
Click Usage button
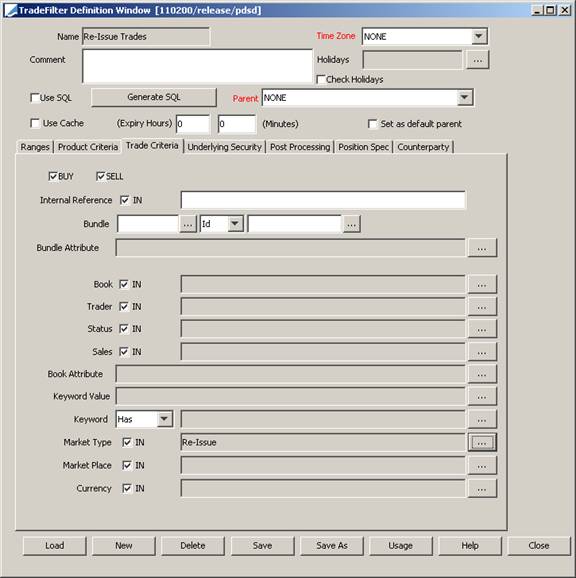tap(401, 546)
